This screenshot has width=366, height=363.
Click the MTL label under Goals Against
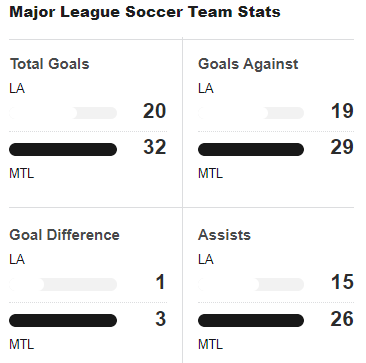pos(210,173)
